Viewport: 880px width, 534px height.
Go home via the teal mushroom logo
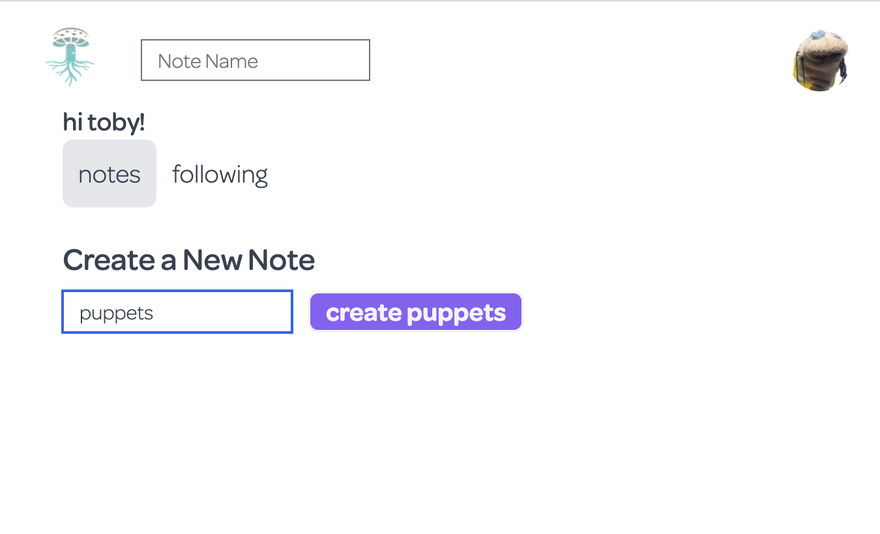click(x=70, y=56)
